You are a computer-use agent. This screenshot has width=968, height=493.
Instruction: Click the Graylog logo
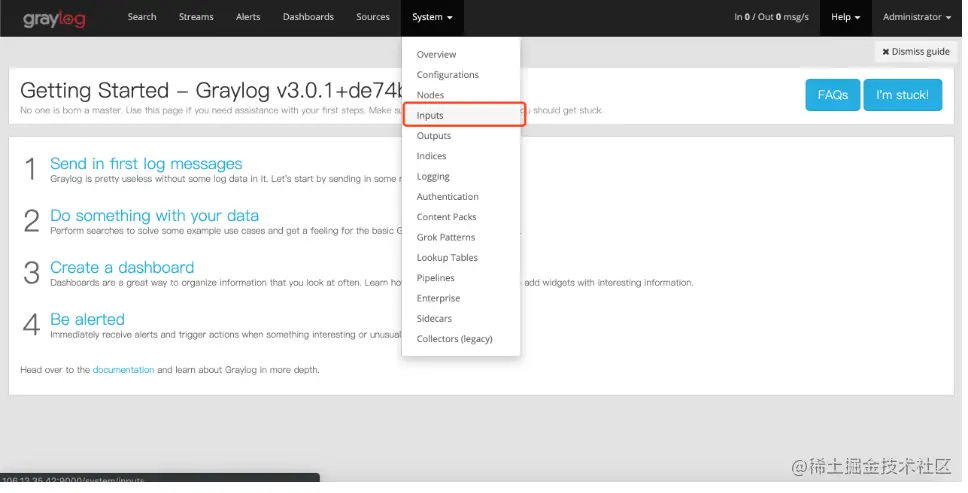point(54,19)
